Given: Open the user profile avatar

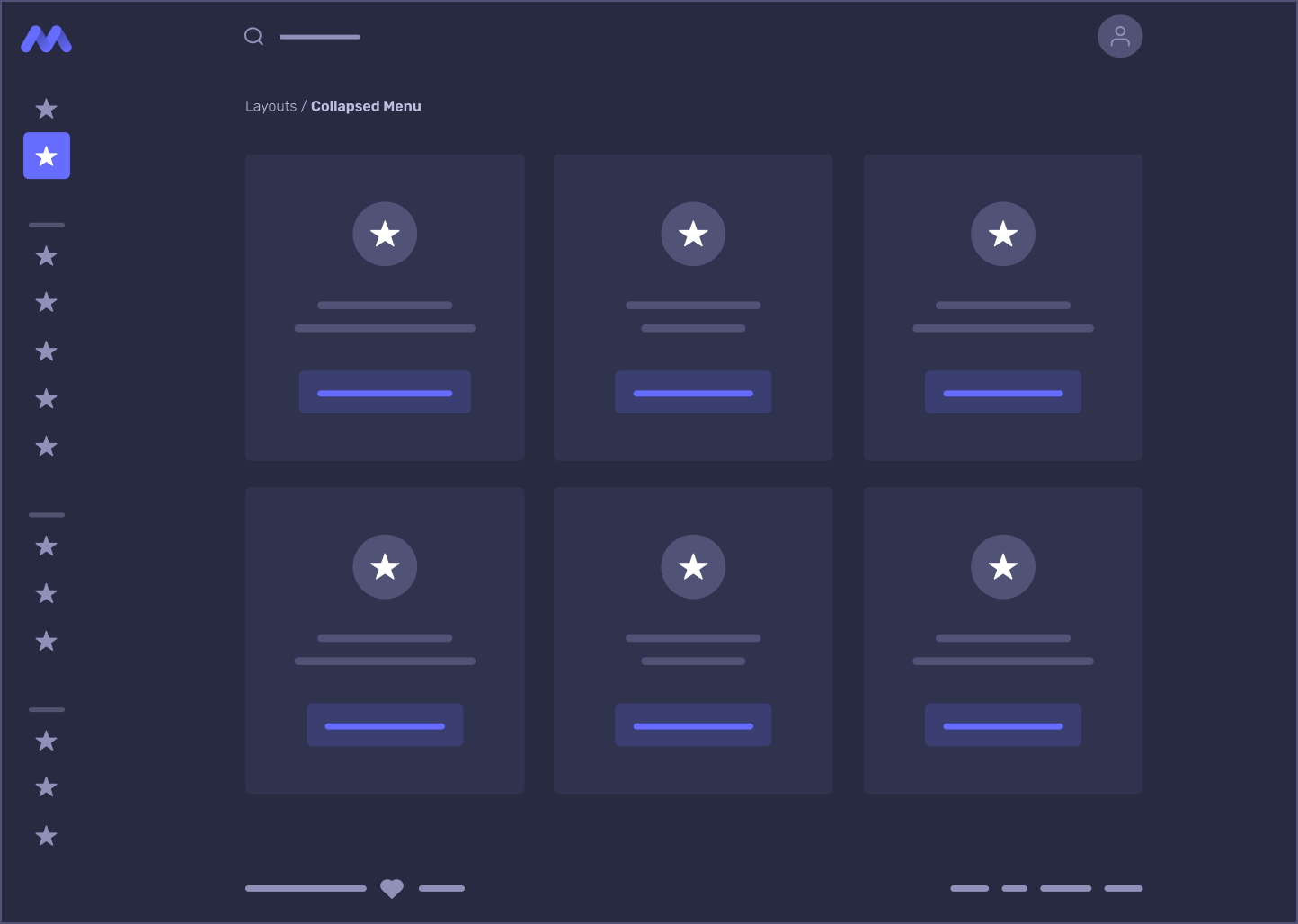Looking at the screenshot, I should coord(1119,37).
